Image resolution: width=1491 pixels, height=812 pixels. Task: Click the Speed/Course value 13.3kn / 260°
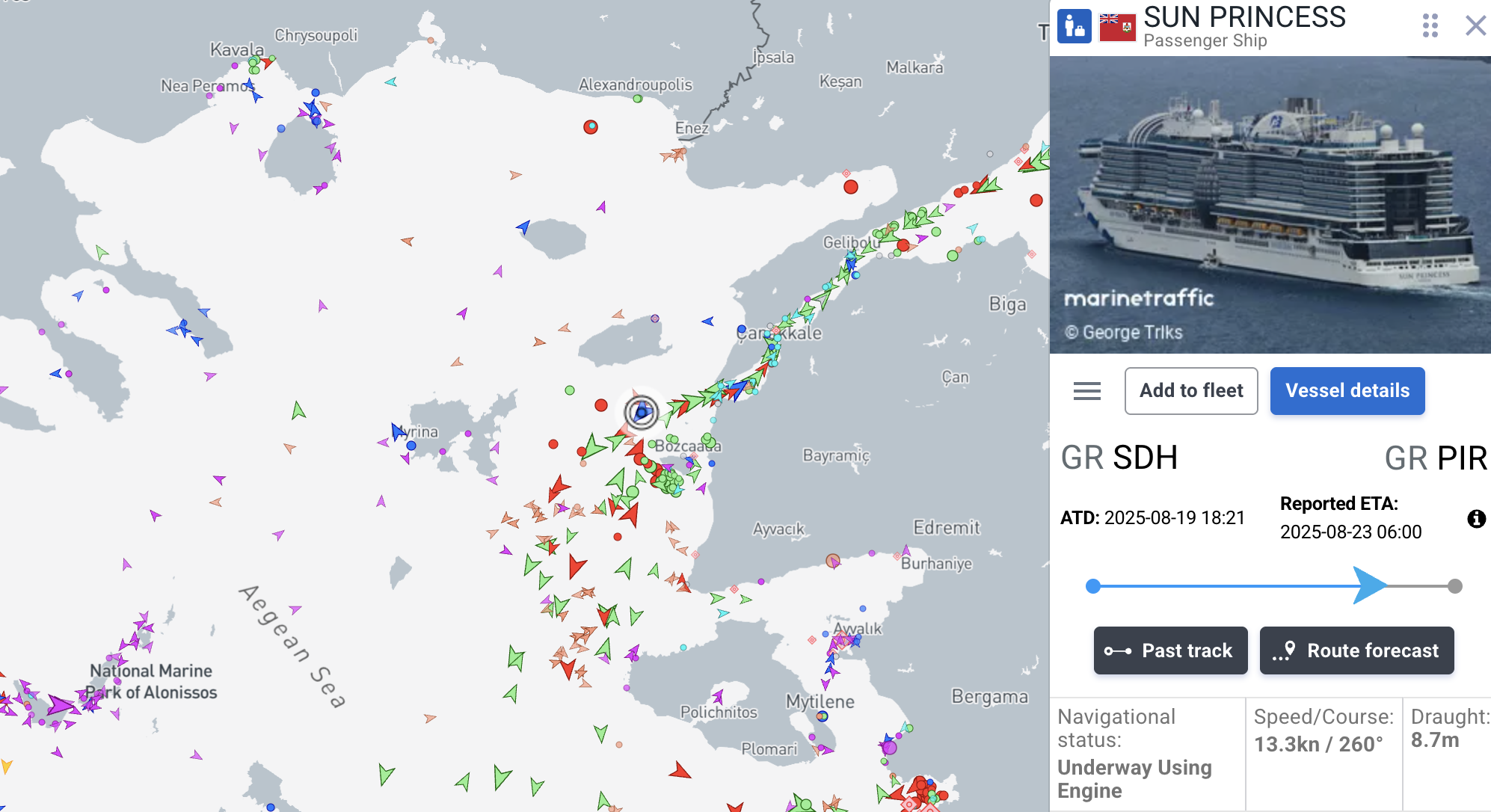1318,744
